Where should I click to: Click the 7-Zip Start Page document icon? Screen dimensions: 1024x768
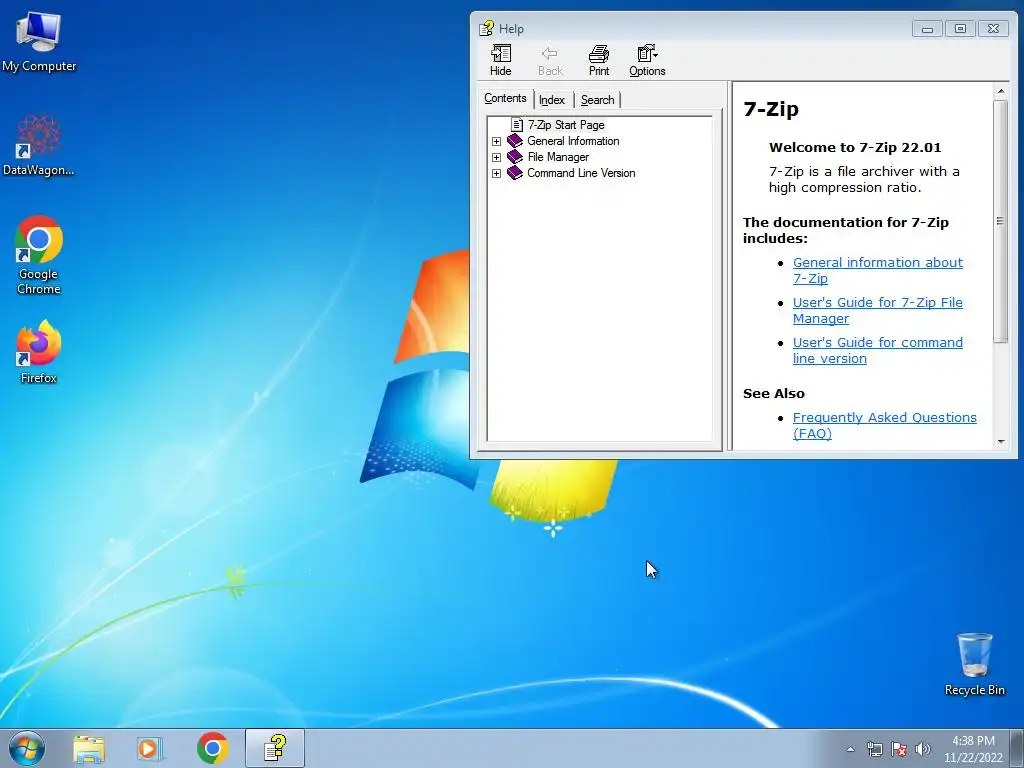tap(517, 125)
